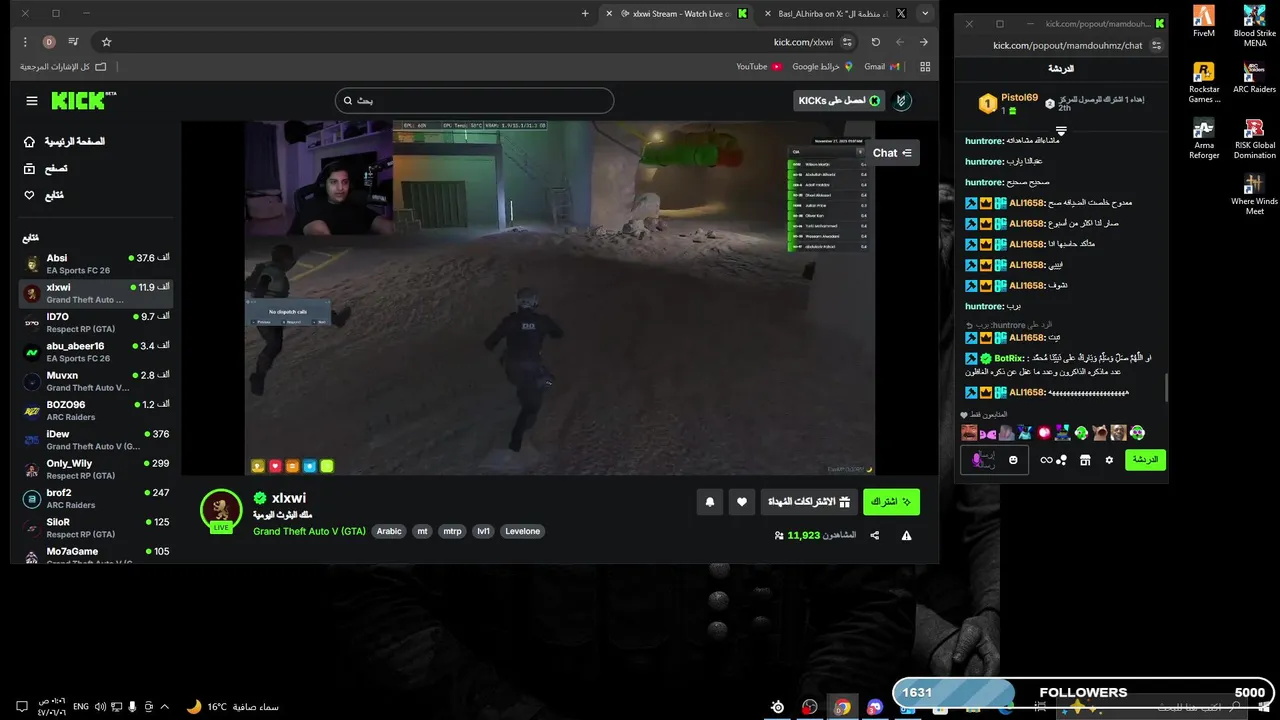Click the xlxwi streamer avatar with LIVE badge
Viewport: 1280px width, 720px height.
[x=221, y=510]
